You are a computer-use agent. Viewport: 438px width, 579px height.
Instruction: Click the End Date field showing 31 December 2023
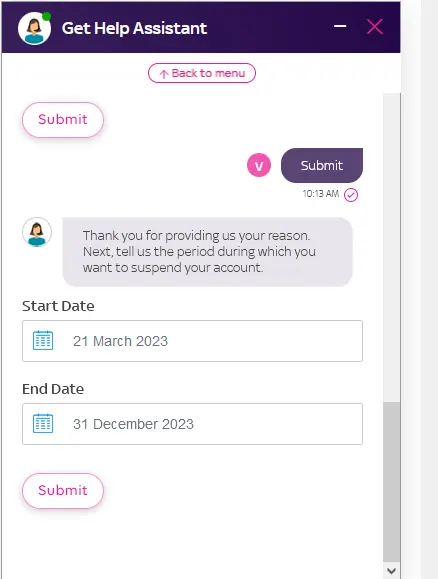click(192, 424)
